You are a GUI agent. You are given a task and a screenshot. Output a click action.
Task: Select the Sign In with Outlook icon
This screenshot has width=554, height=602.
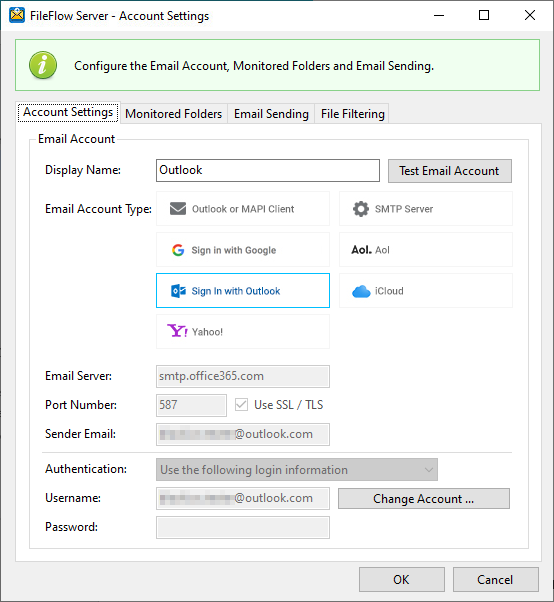(178, 291)
